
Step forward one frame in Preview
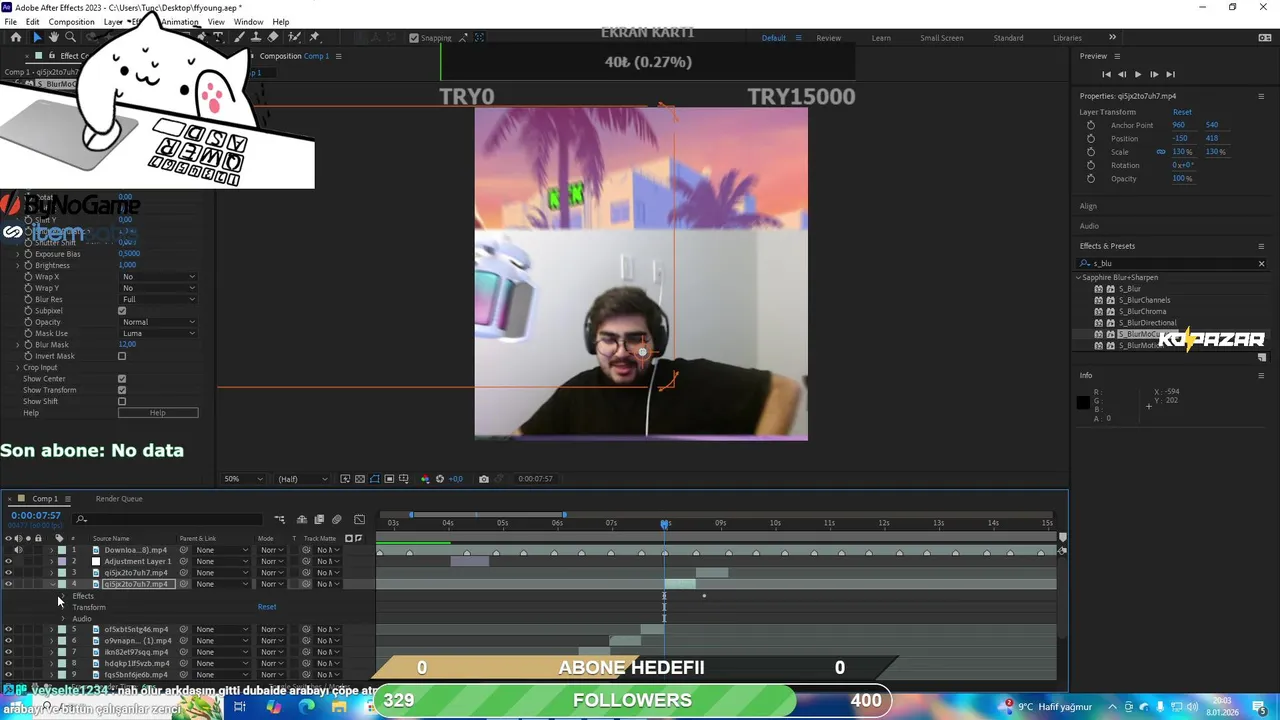[1154, 74]
